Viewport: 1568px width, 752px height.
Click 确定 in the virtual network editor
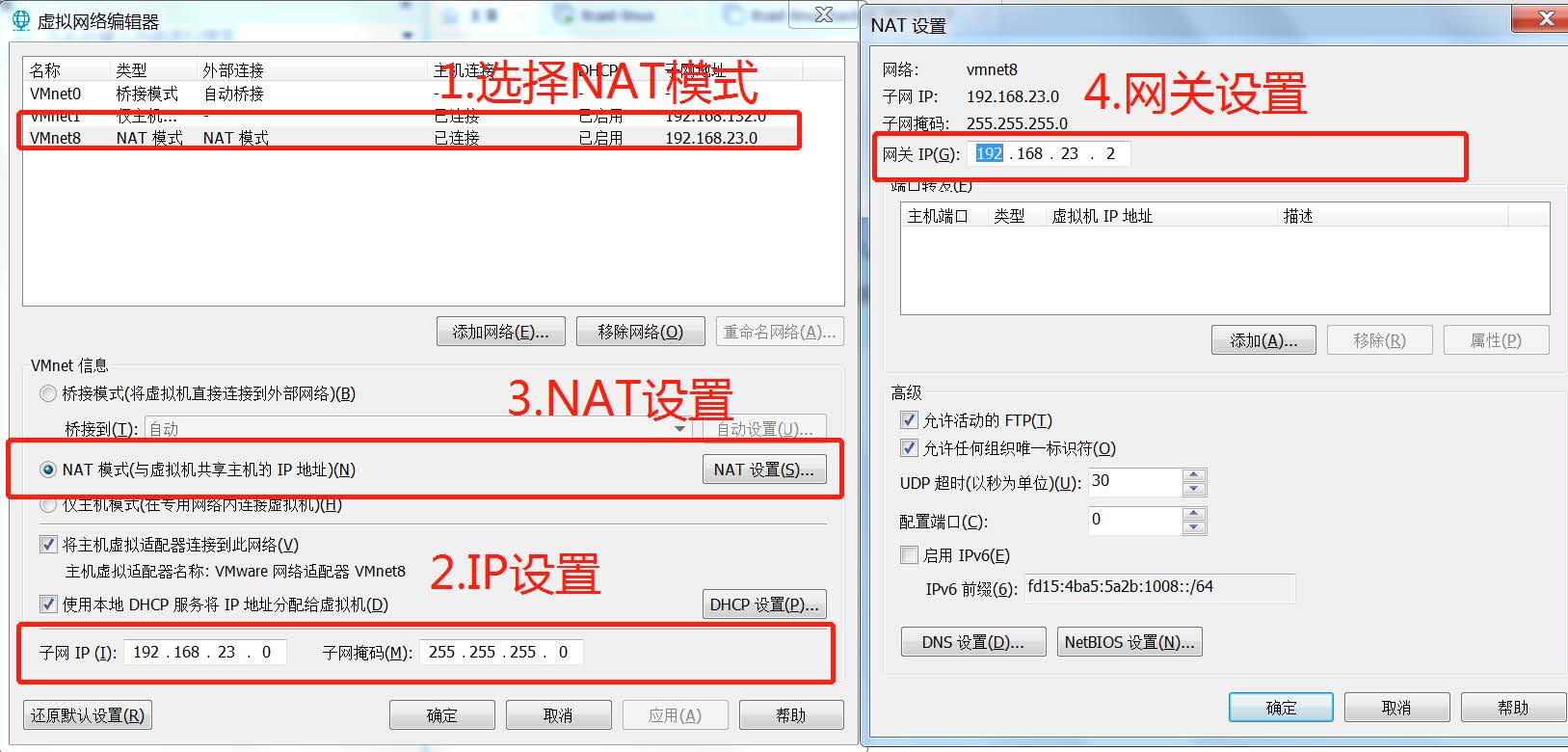coord(442,715)
